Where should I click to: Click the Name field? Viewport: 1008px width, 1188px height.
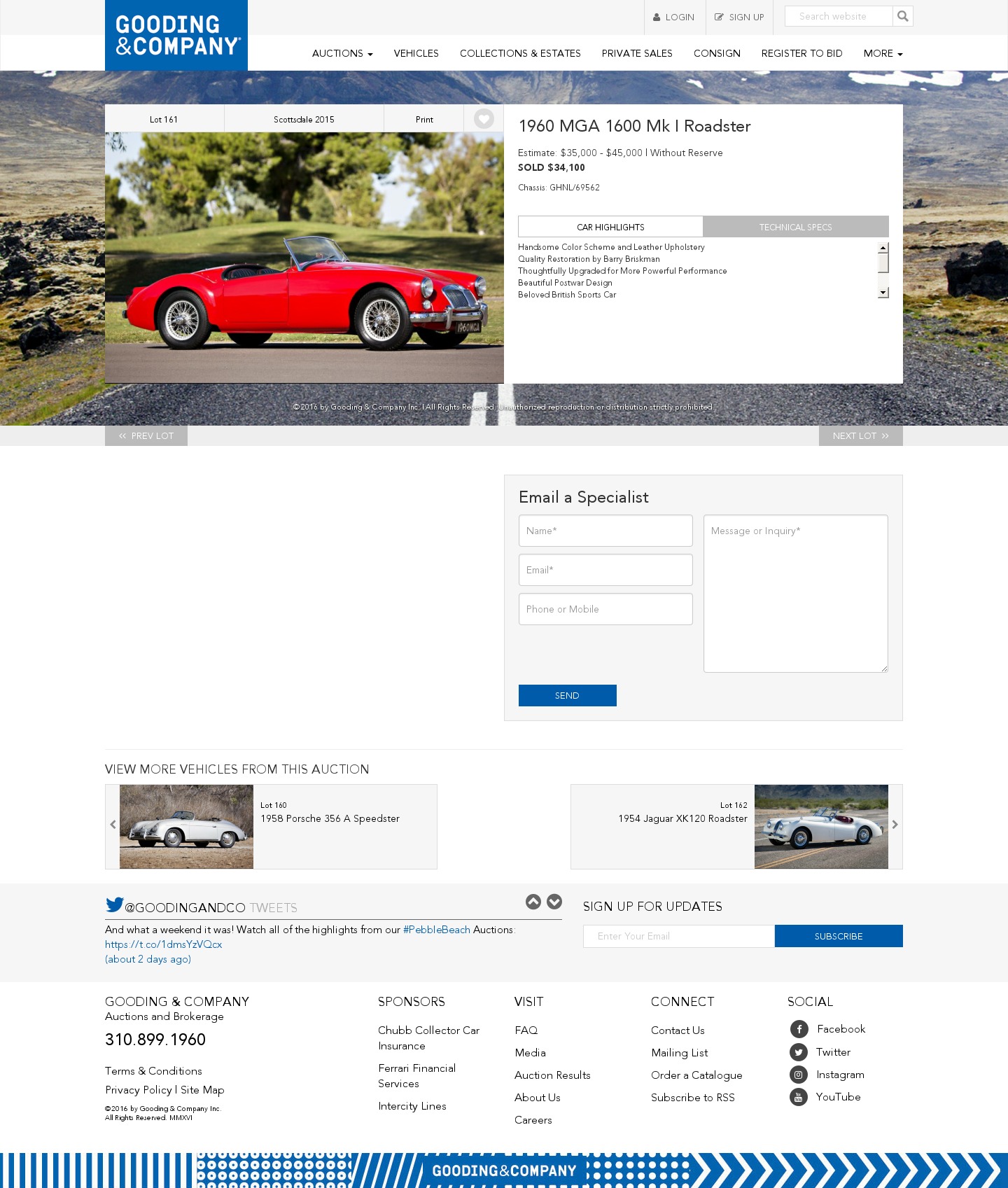pyautogui.click(x=605, y=531)
